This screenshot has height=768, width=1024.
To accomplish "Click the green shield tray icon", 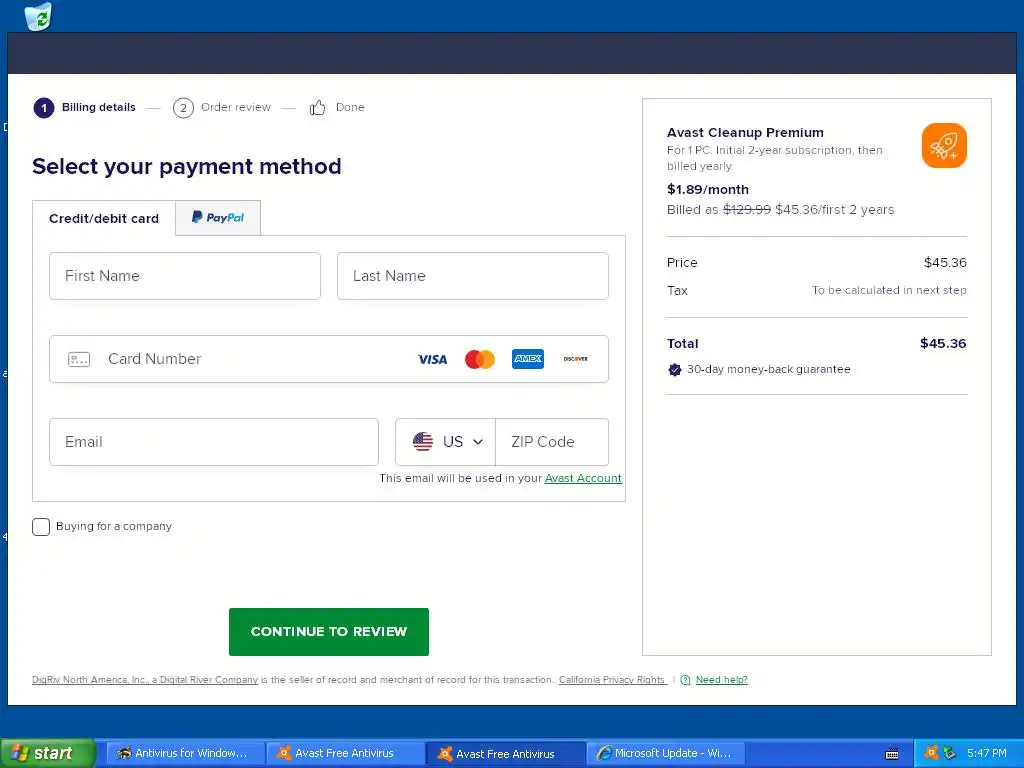I will coord(949,753).
